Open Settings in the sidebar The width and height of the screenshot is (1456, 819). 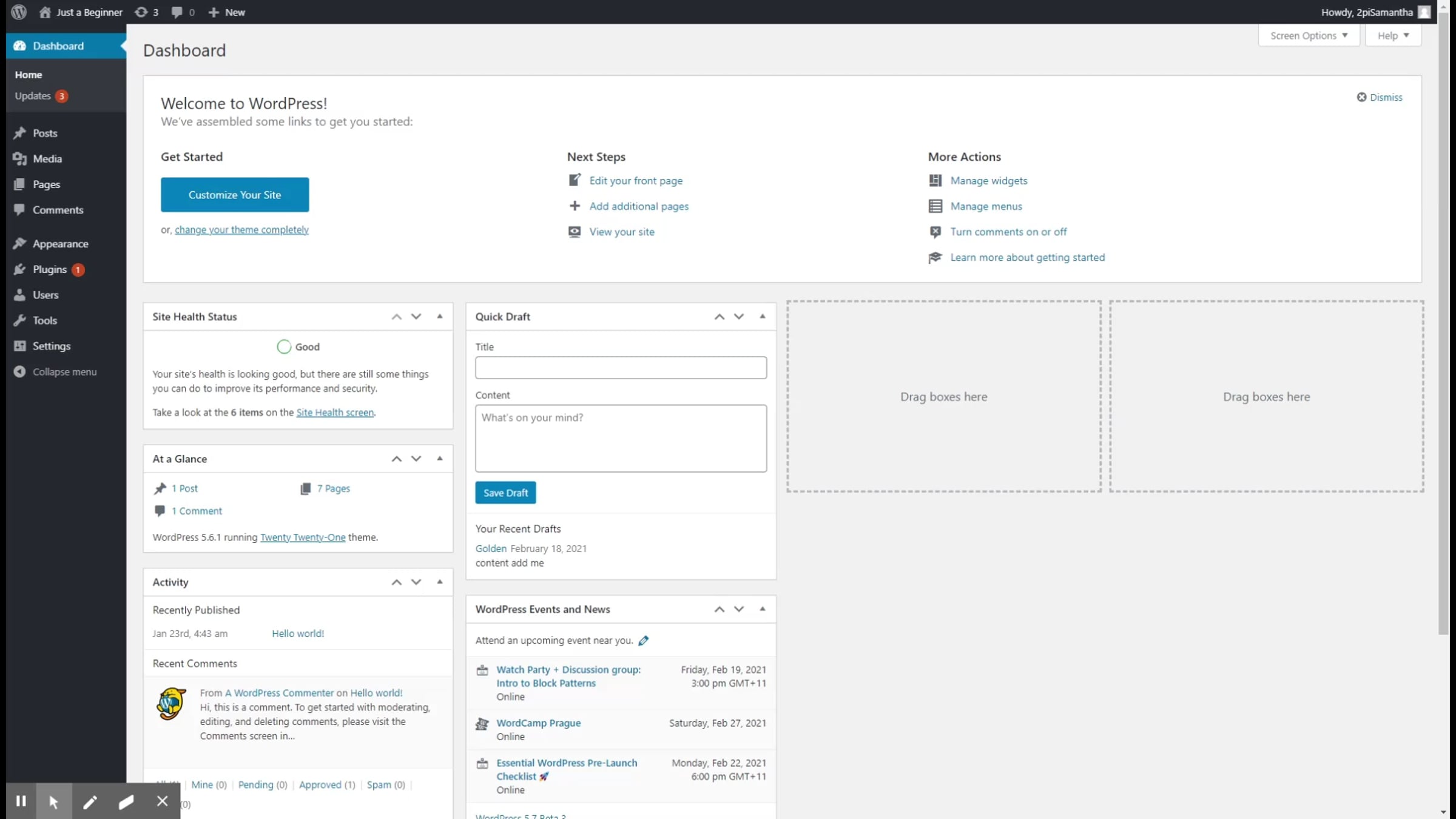pyautogui.click(x=52, y=346)
